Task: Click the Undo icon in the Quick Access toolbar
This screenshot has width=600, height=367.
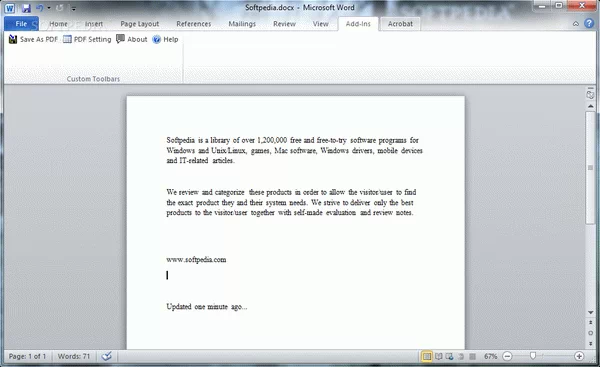Action: [39, 8]
